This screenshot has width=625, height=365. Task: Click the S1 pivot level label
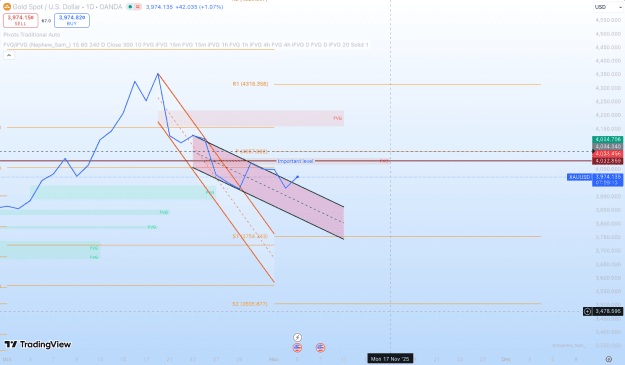[x=250, y=236]
